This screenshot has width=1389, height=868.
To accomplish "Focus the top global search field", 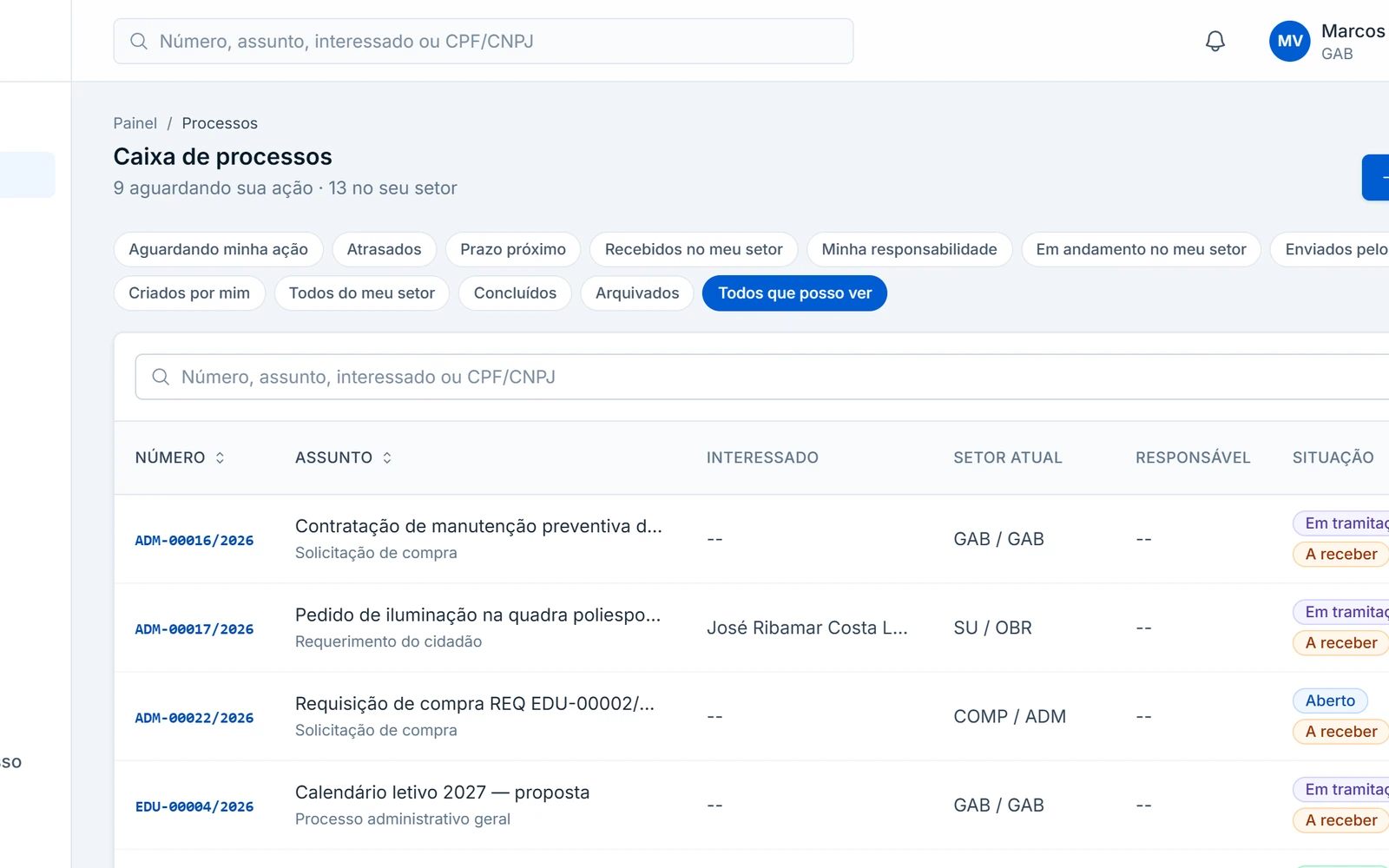I will (484, 41).
